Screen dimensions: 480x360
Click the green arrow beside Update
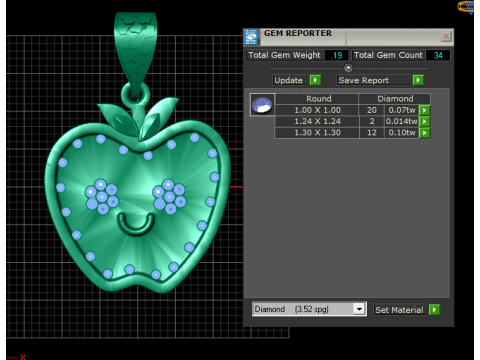pos(315,80)
